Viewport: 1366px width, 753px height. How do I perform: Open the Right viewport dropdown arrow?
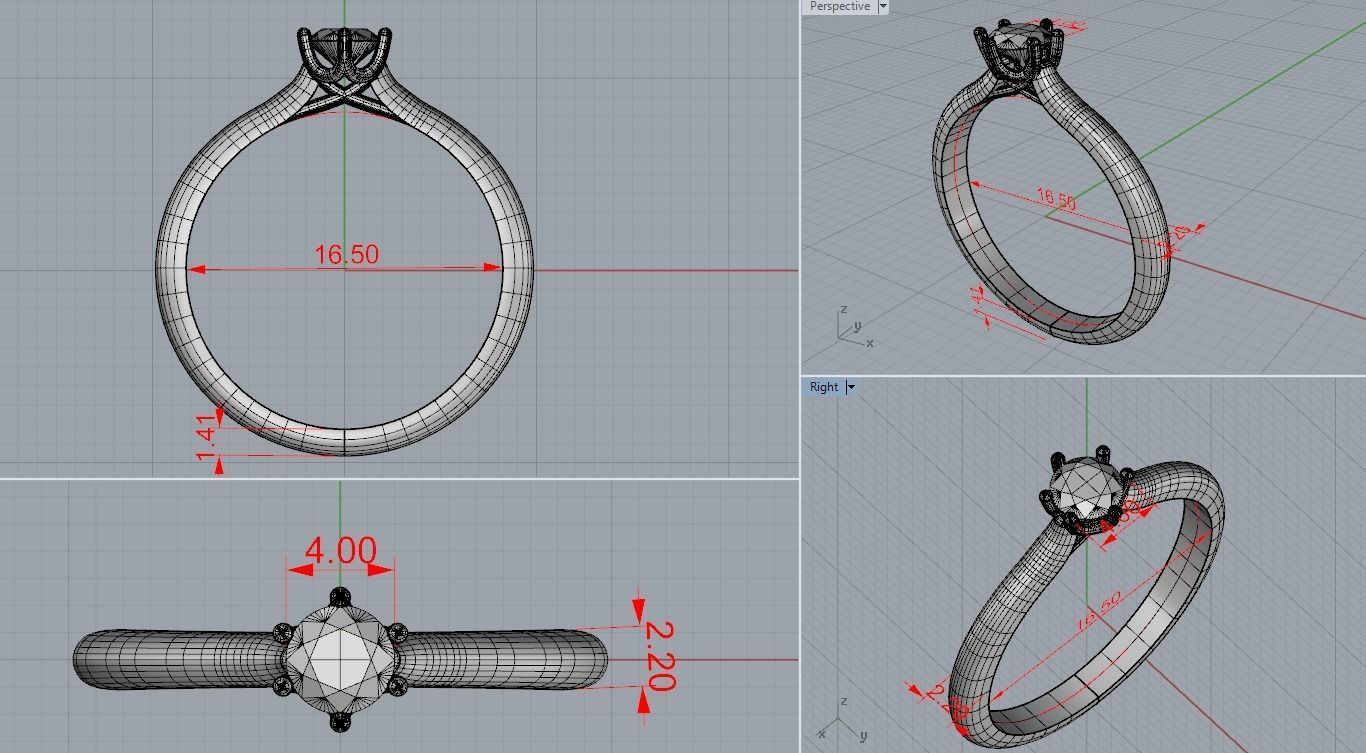[x=851, y=387]
